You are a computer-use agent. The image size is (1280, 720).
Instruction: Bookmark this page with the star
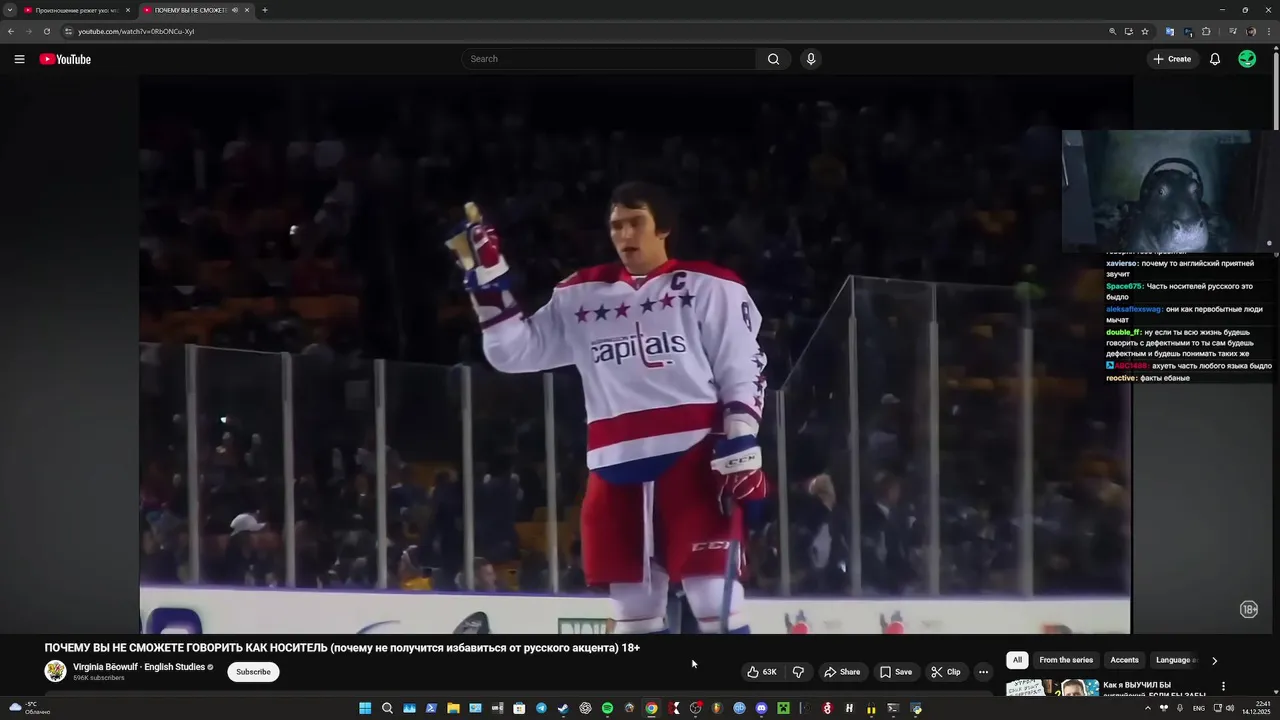pyautogui.click(x=1145, y=31)
